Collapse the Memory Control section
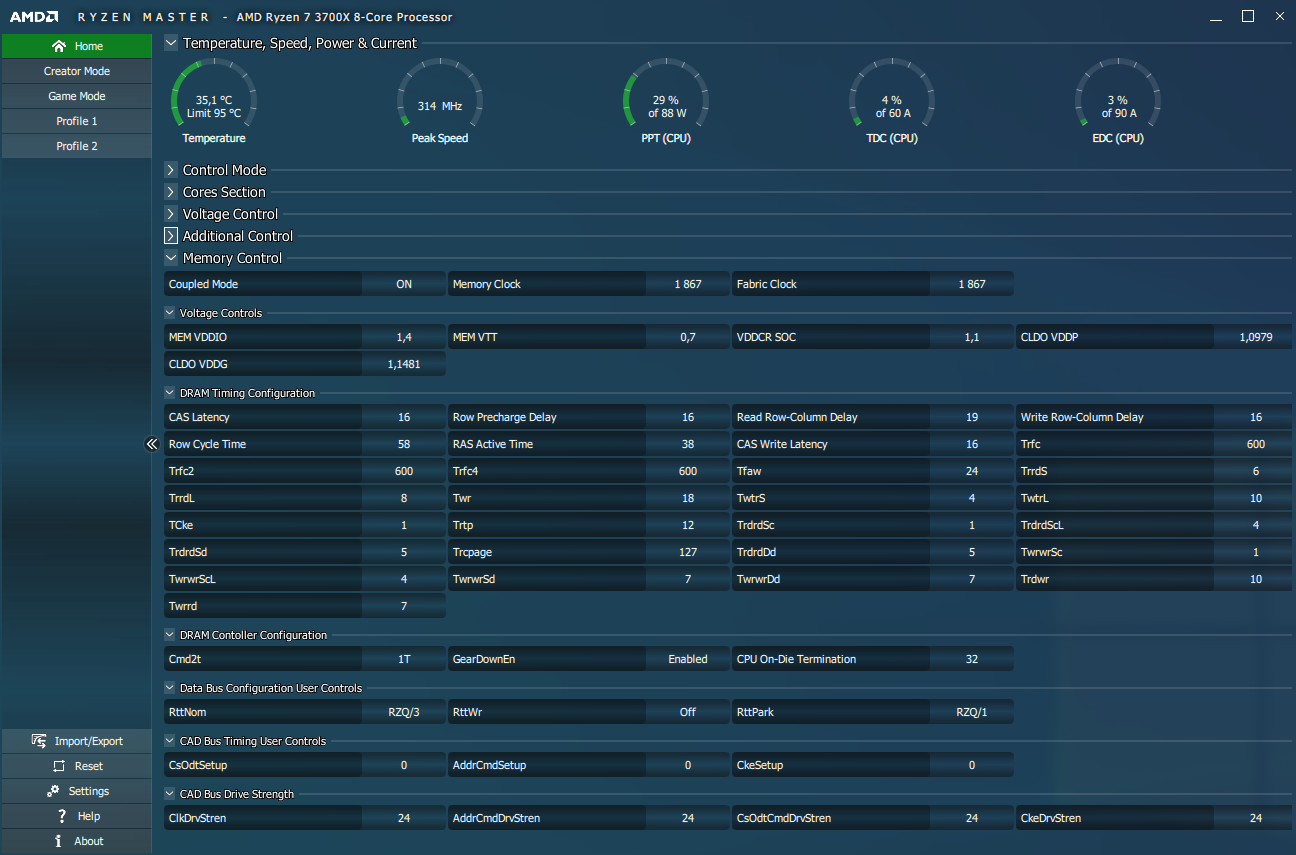 (x=171, y=258)
